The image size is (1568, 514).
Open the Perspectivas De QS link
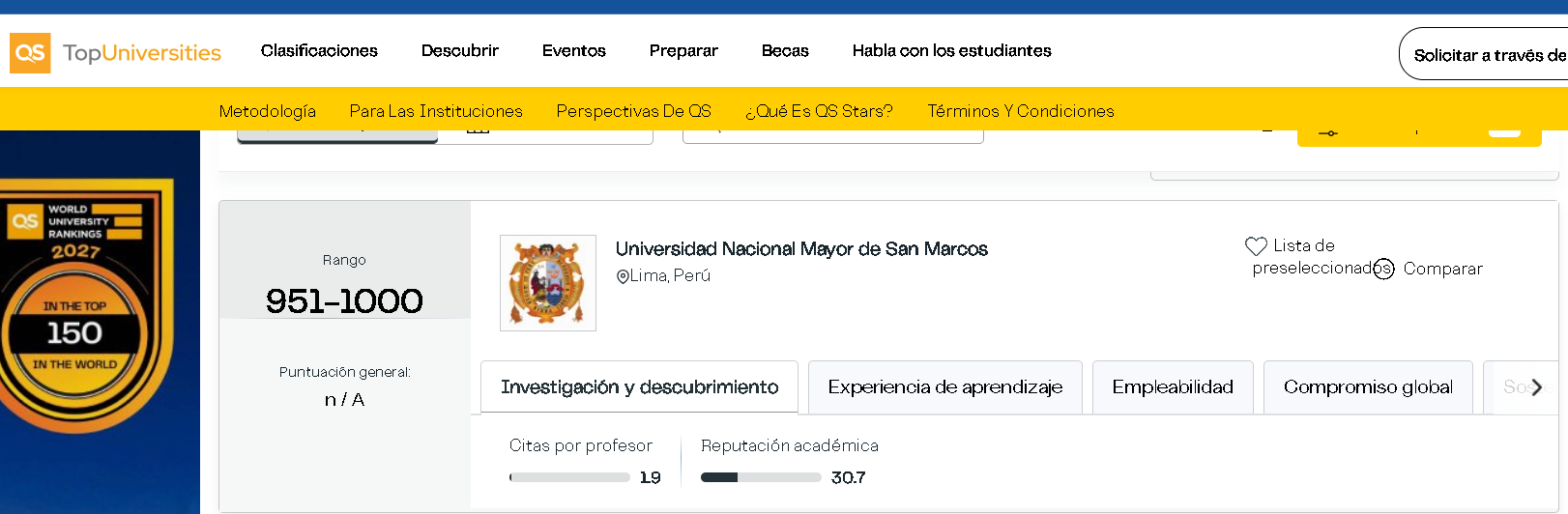tap(634, 111)
